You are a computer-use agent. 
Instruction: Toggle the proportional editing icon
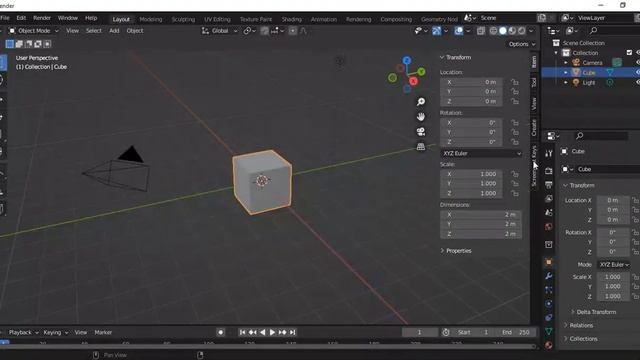click(x=293, y=31)
